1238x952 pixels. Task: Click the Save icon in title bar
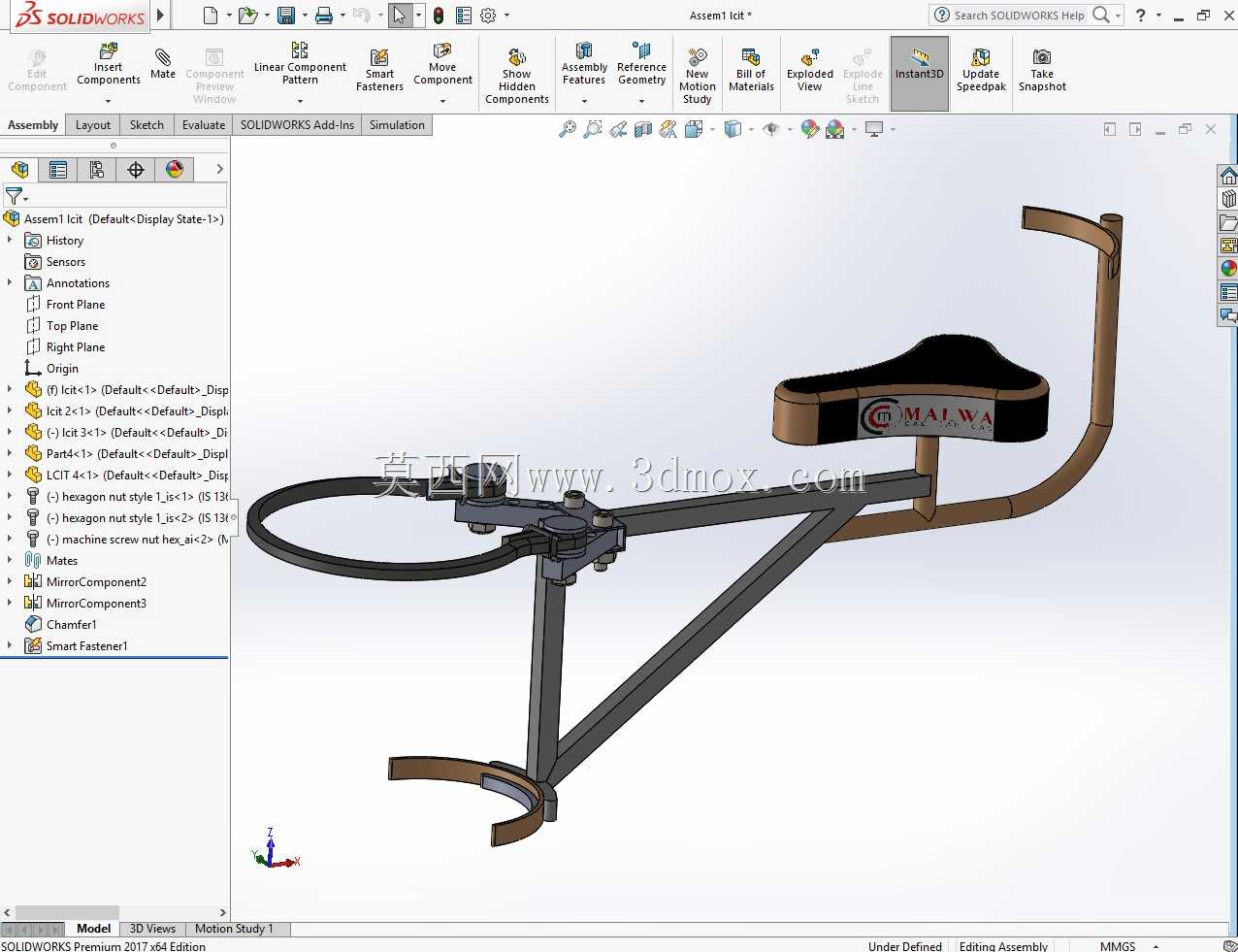click(286, 16)
